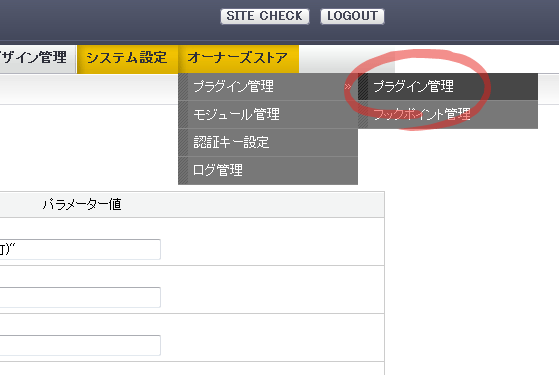Expand submenu arrow beside プラグイン管理

pos(348,86)
